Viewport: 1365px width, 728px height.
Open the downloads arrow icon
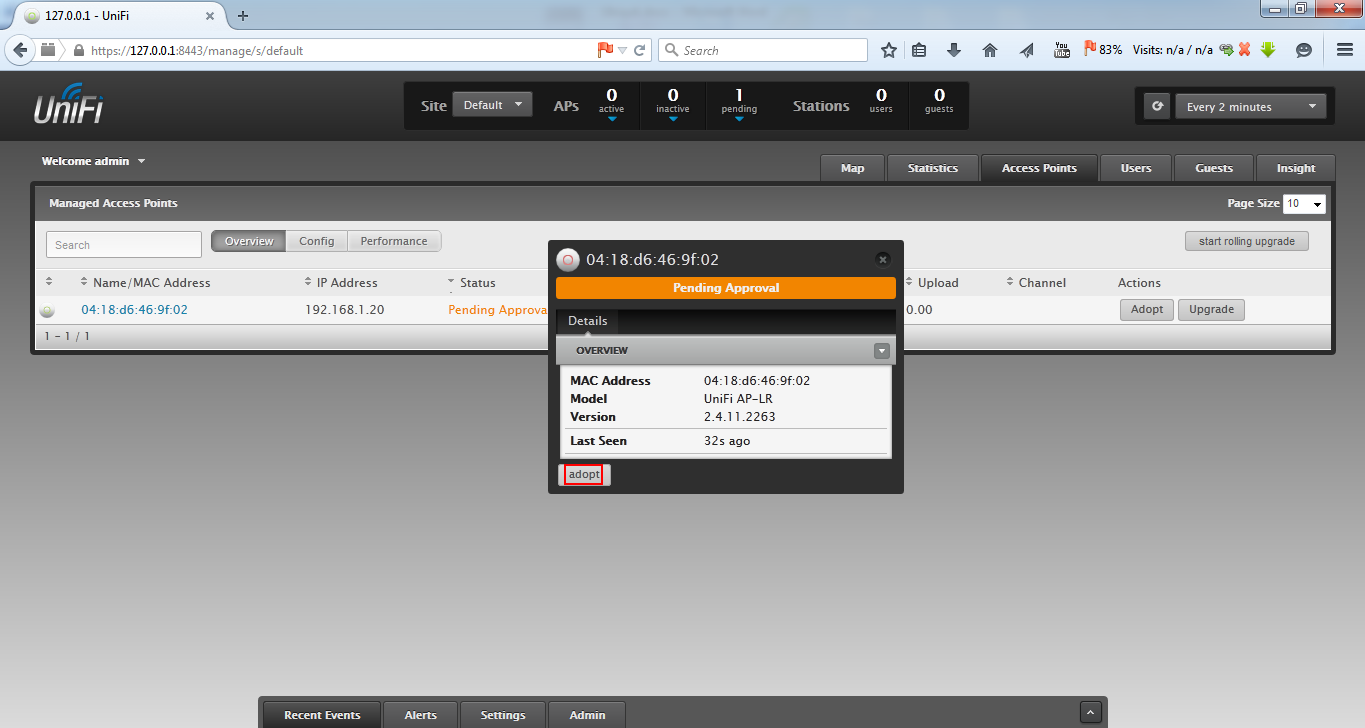pyautogui.click(x=954, y=50)
